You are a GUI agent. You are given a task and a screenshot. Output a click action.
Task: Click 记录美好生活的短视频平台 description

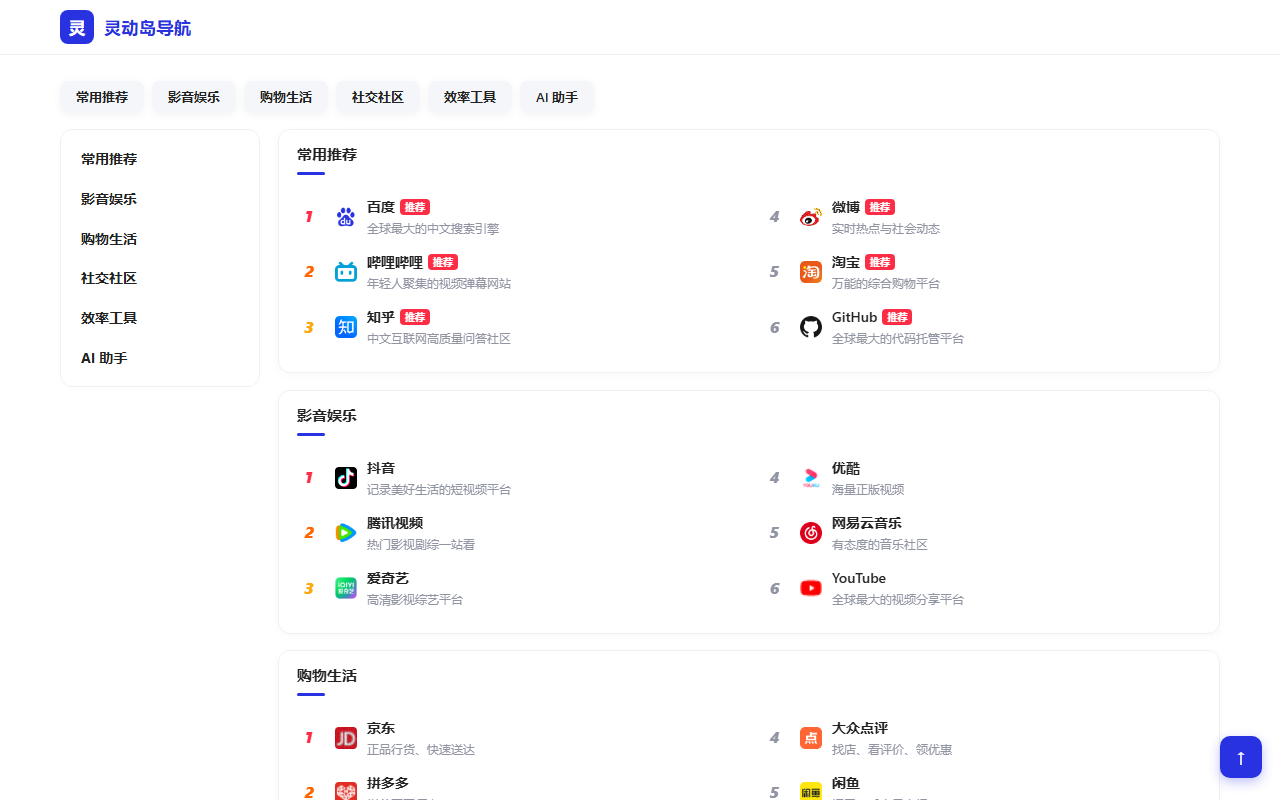[x=439, y=490]
